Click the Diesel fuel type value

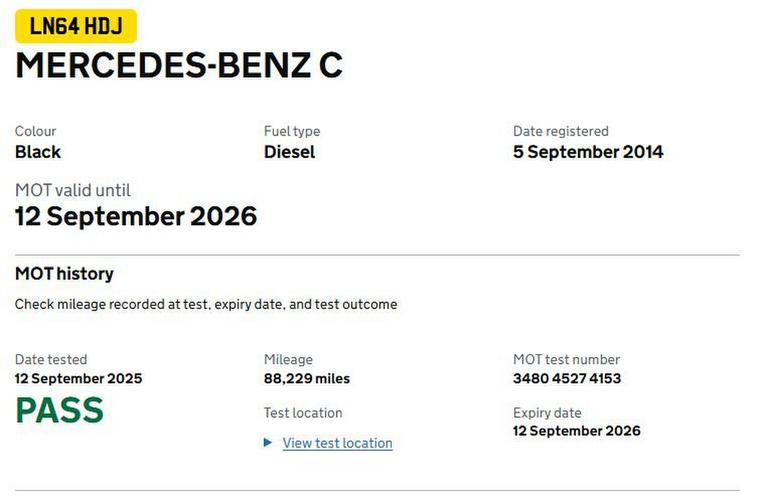tap(289, 152)
